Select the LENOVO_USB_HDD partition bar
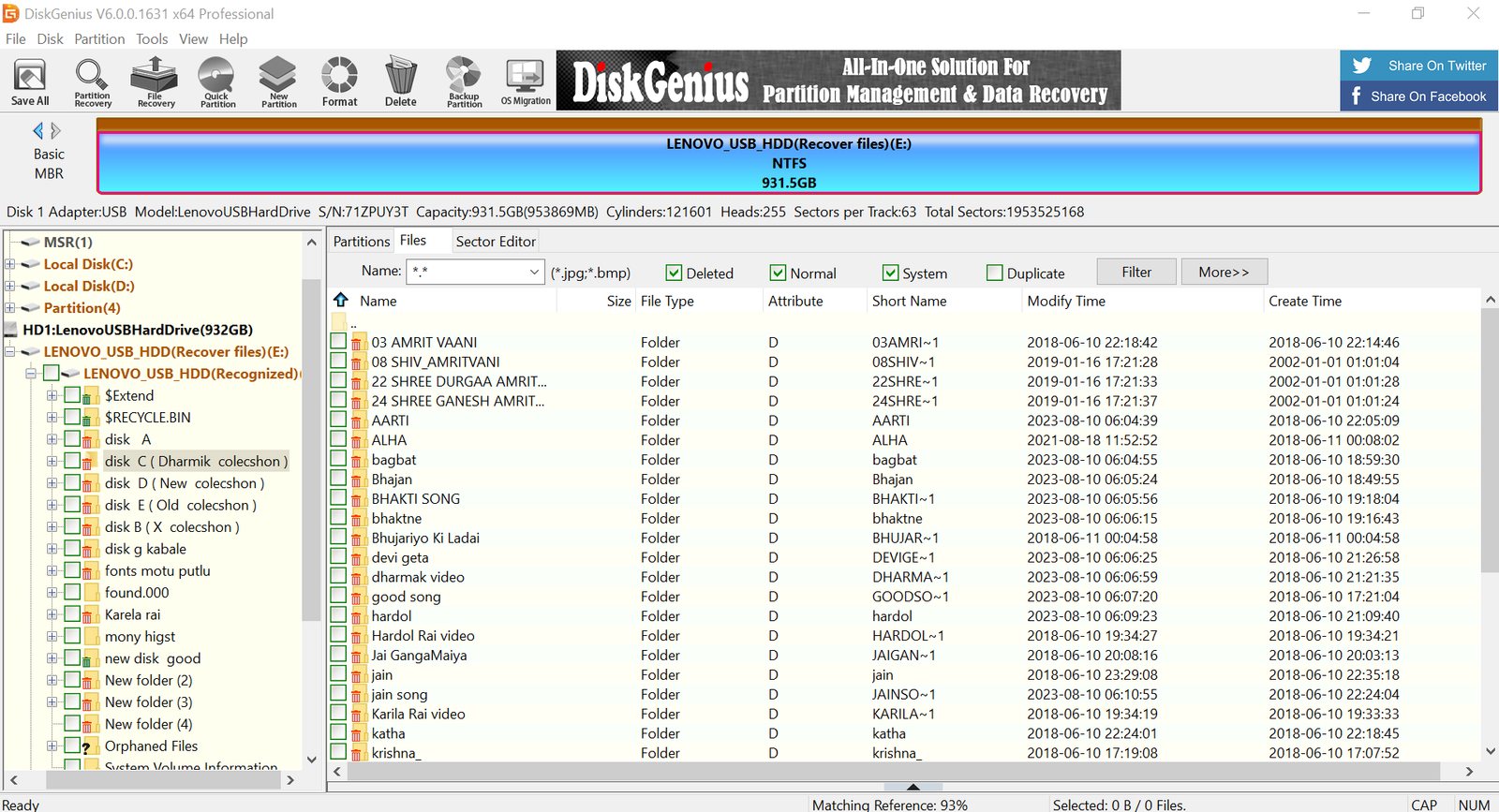 tap(788, 163)
